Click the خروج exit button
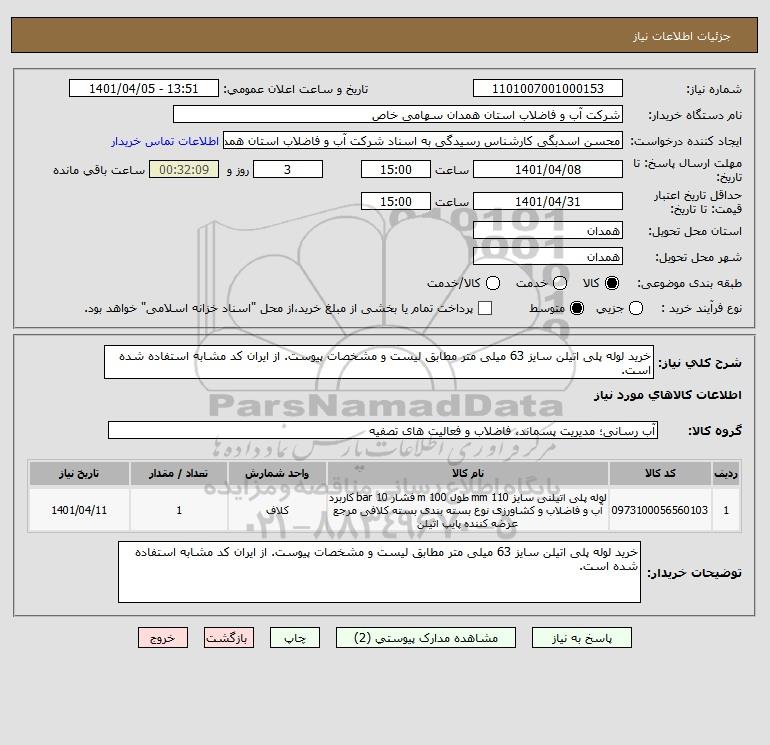 point(163,638)
